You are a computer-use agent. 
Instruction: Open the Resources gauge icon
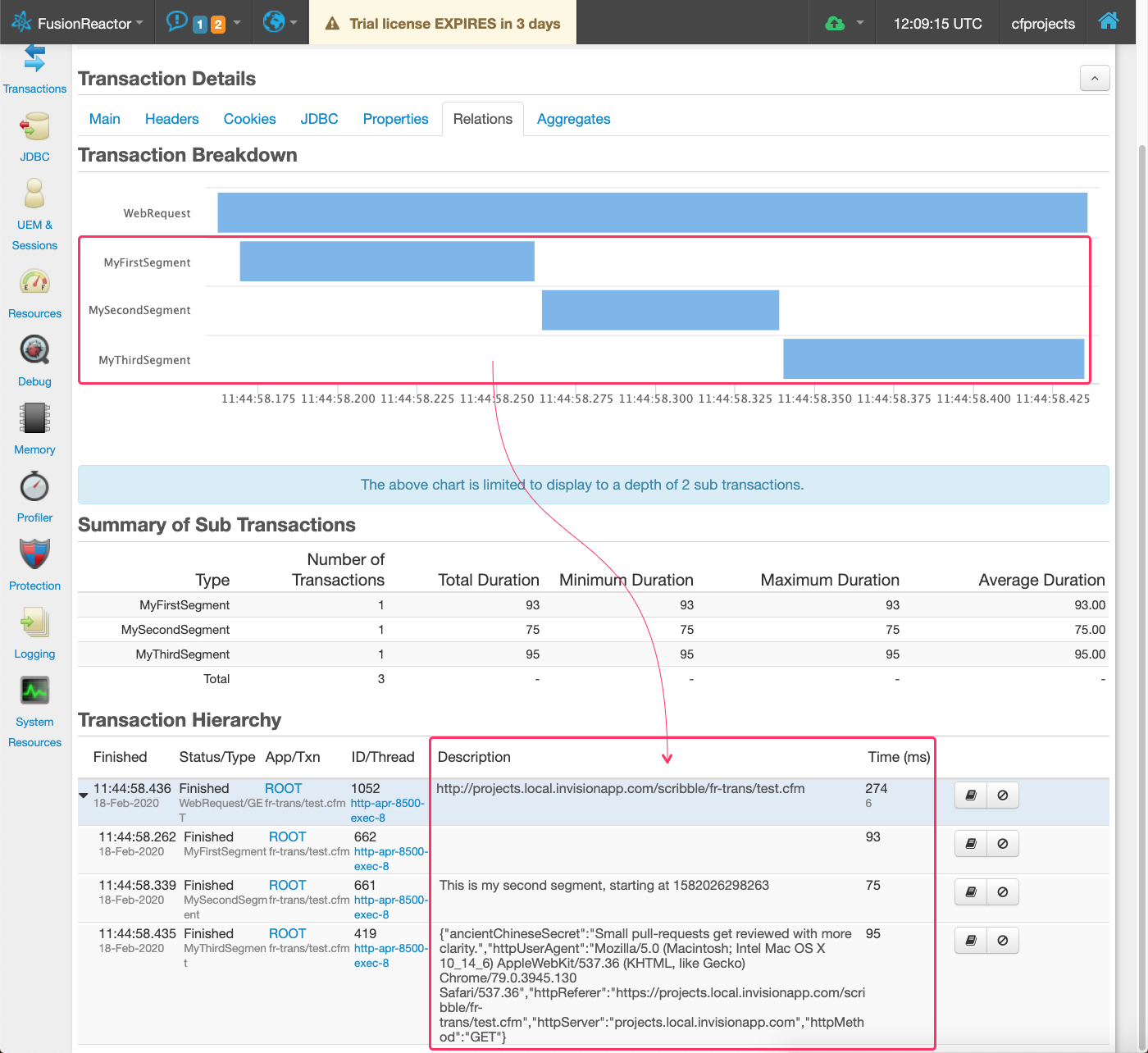tap(34, 283)
